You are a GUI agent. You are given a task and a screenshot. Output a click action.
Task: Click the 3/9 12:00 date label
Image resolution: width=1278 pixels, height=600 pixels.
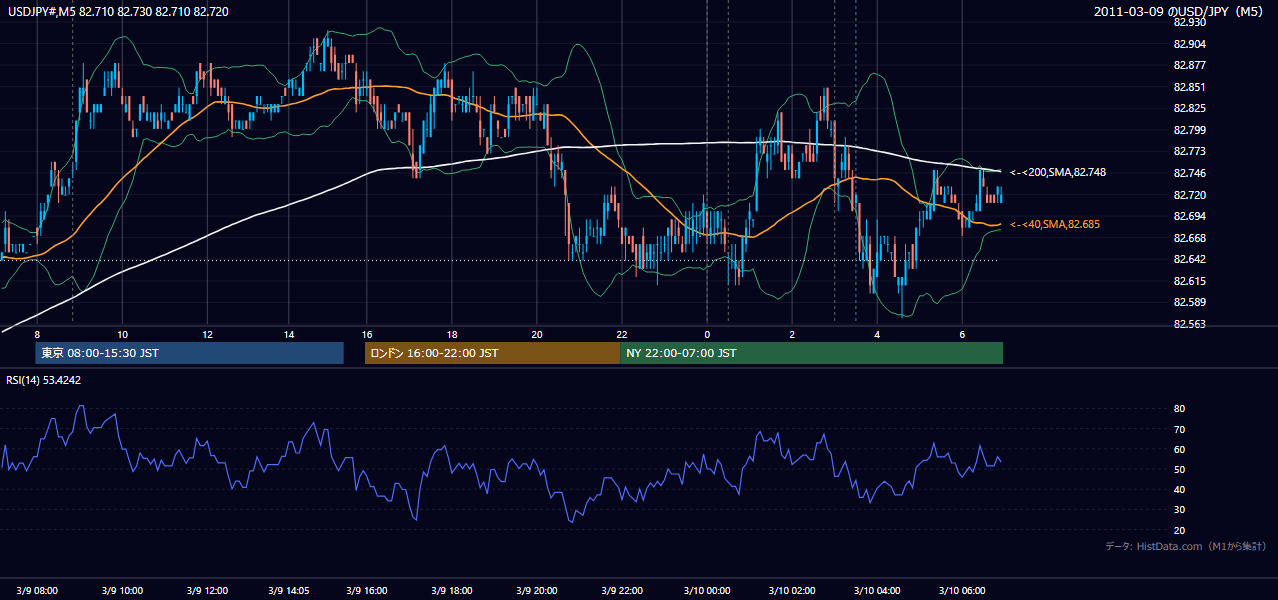208,590
